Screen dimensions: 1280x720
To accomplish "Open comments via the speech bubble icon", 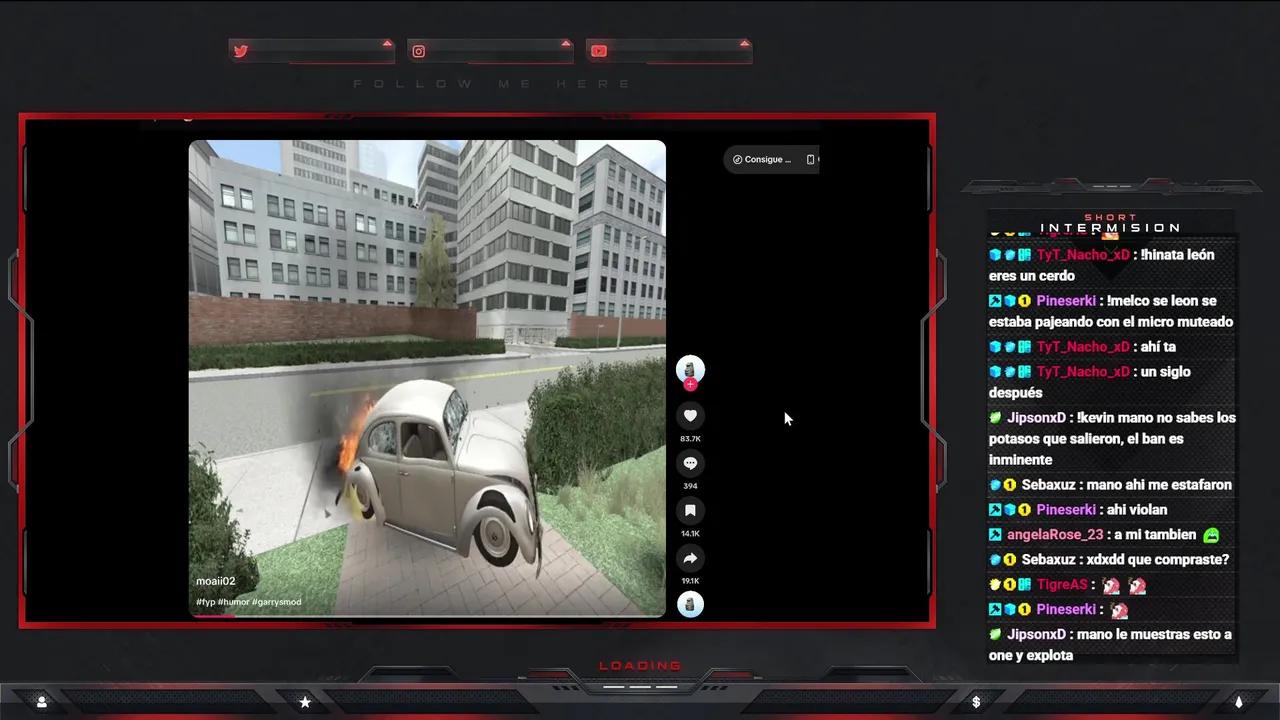I will pos(690,463).
